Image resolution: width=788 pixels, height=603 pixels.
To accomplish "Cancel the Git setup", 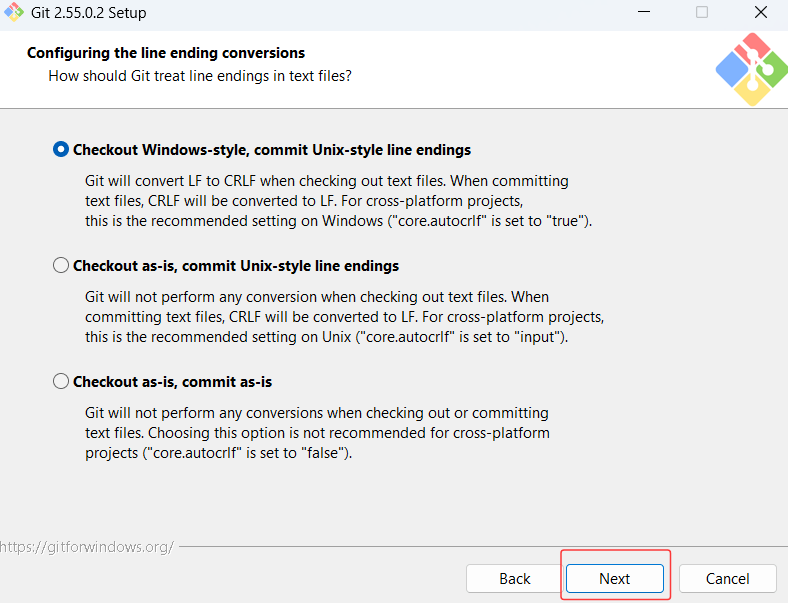I will tap(728, 578).
